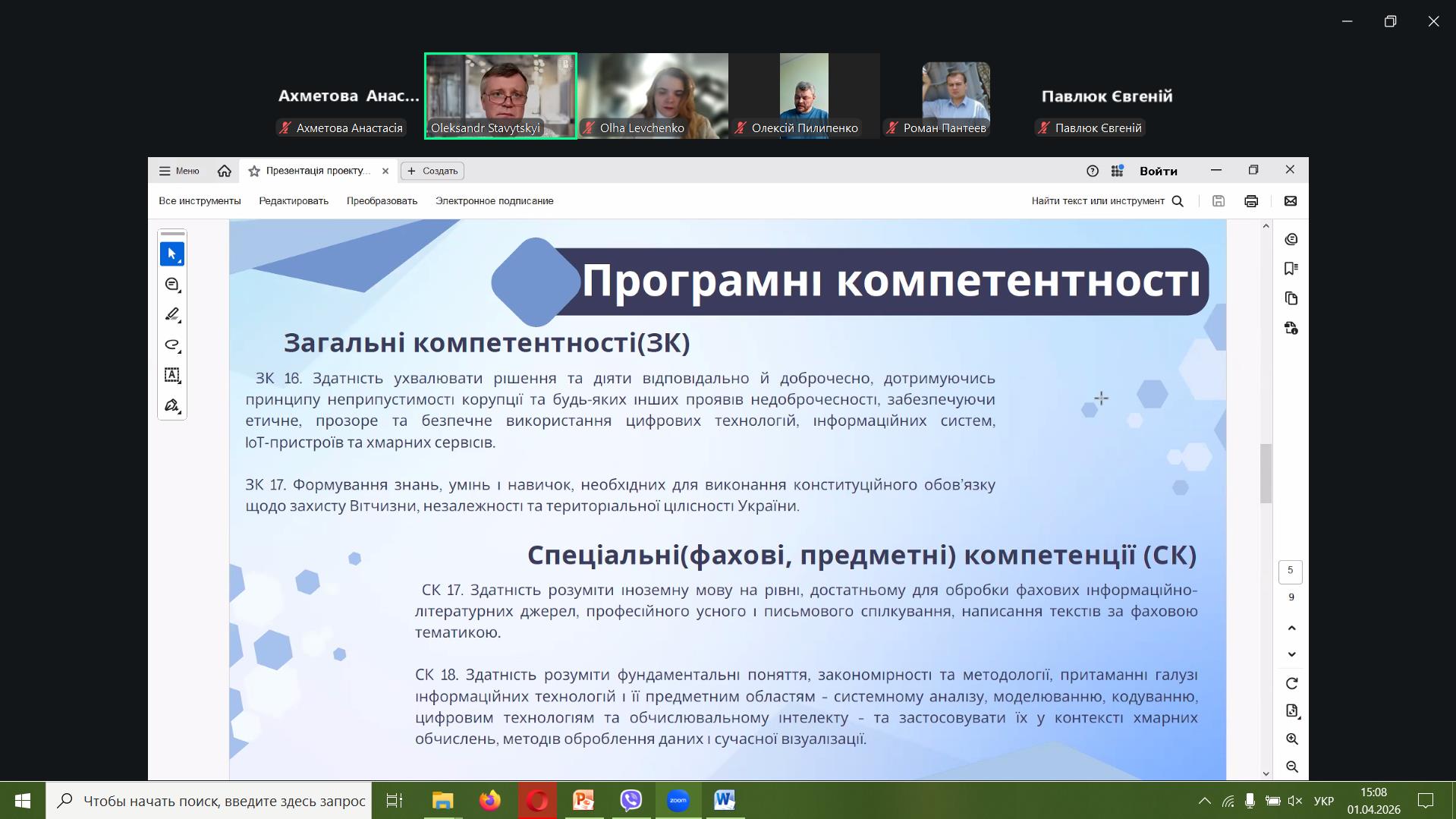Image resolution: width=1456 pixels, height=819 pixels.
Task: Open the Редактировать menu item
Action: 294,201
